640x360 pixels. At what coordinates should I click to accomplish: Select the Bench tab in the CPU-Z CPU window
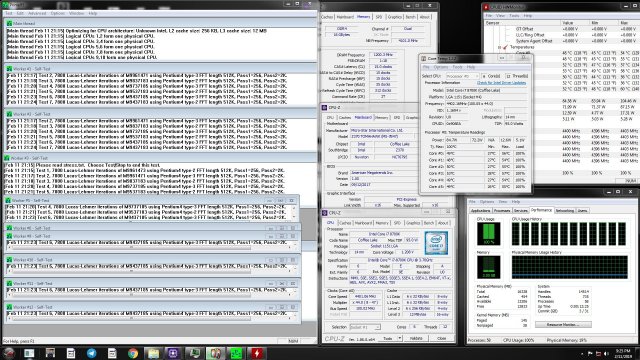[x=429, y=223]
